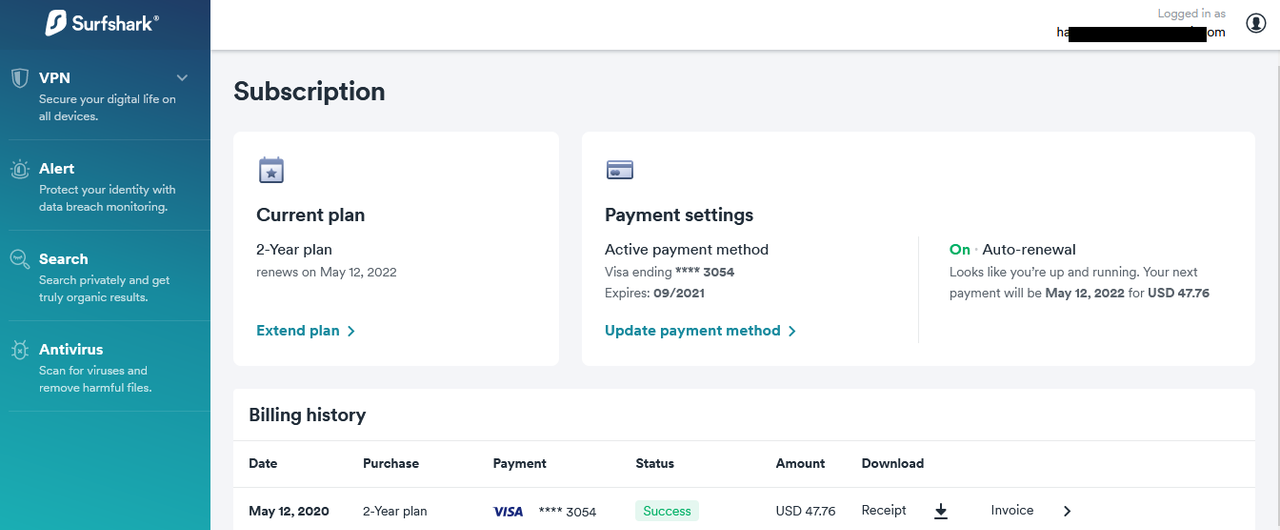1280x530 pixels.
Task: Click 'Scan for viruses' Antivirus description
Action: [95, 379]
